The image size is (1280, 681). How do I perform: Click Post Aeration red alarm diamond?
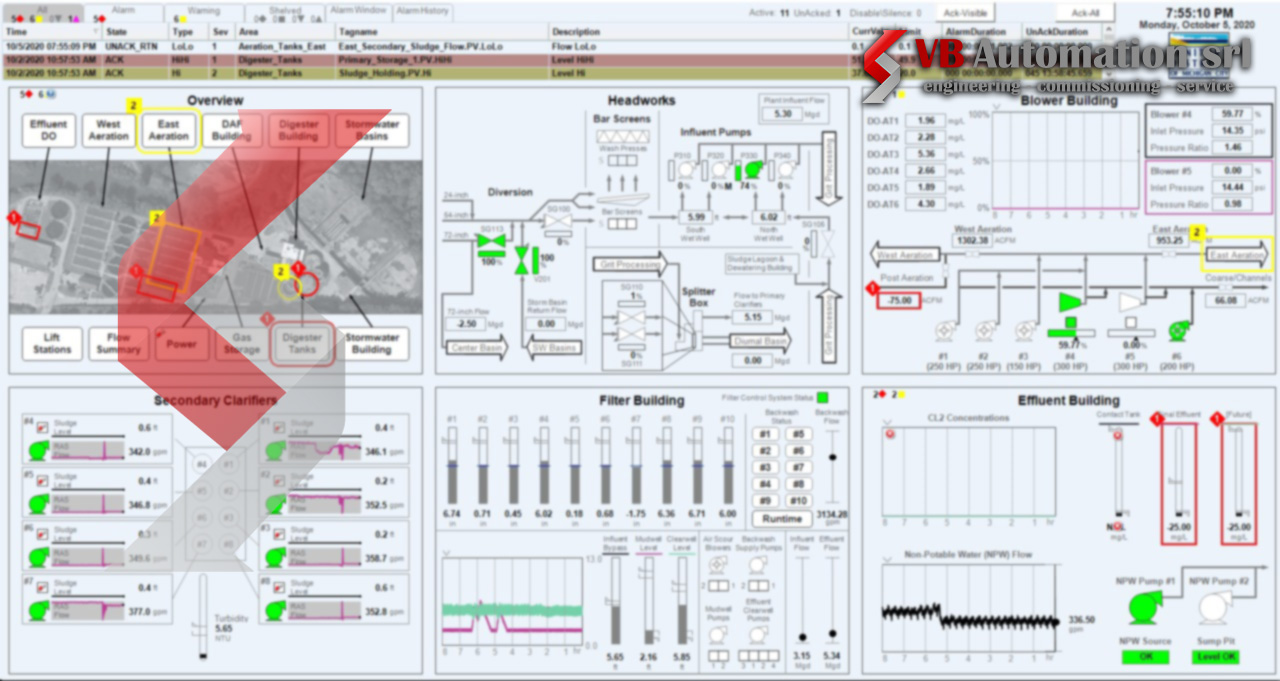[x=872, y=288]
